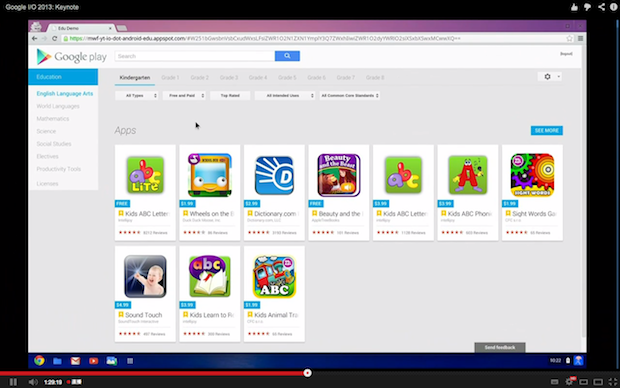
Task: Open English Language Arts category
Action: 65,94
